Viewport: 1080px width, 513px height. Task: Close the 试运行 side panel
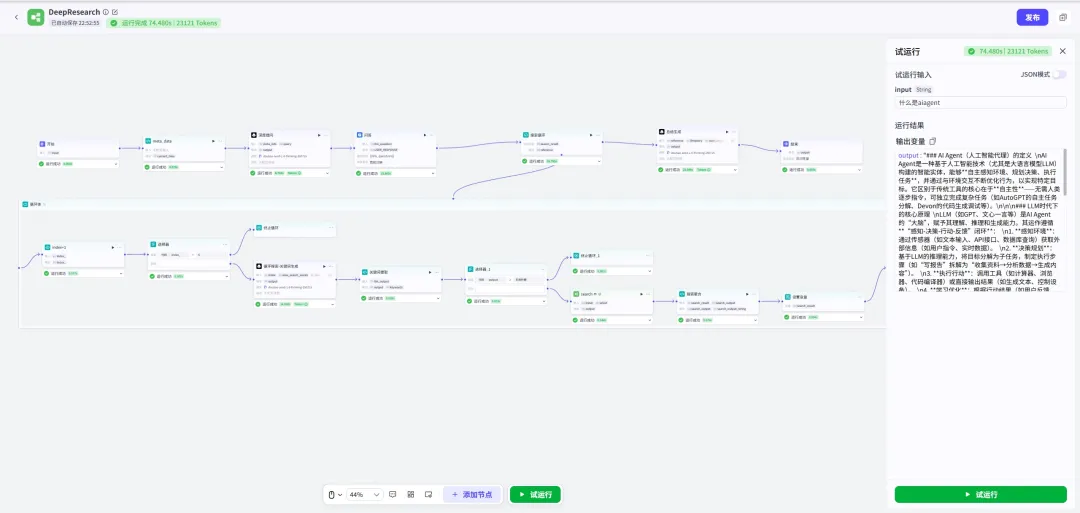1062,51
